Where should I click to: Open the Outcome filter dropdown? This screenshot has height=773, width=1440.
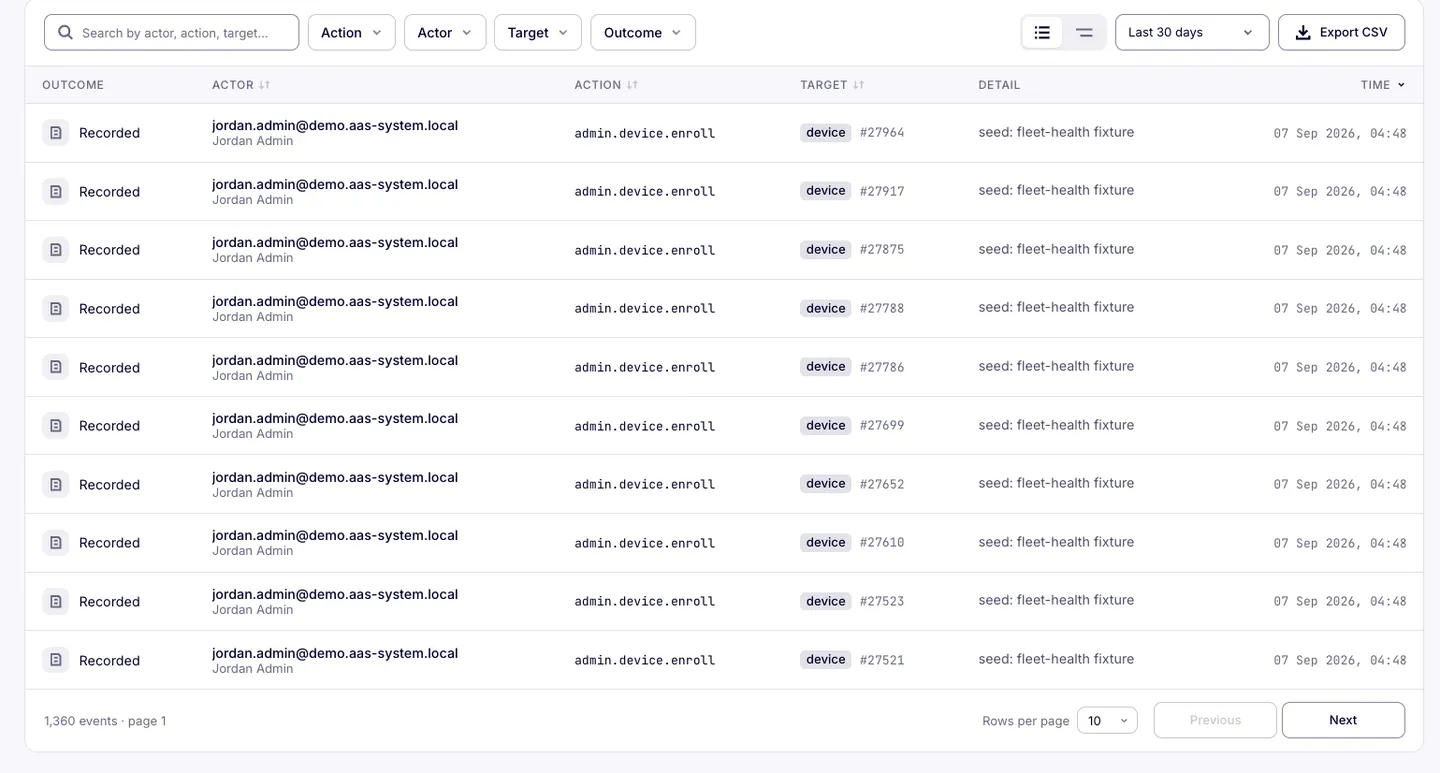(x=643, y=33)
